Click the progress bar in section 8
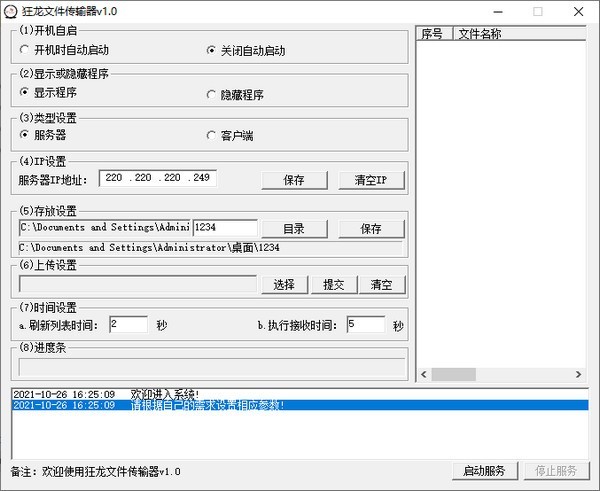 [x=212, y=367]
